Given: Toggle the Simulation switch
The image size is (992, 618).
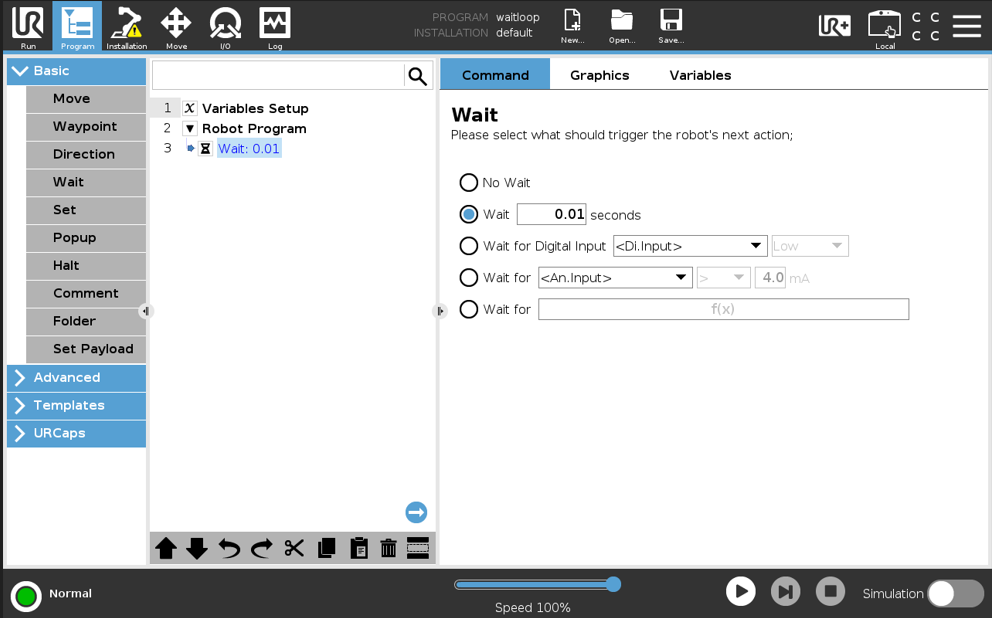Looking at the screenshot, I should point(955,593).
